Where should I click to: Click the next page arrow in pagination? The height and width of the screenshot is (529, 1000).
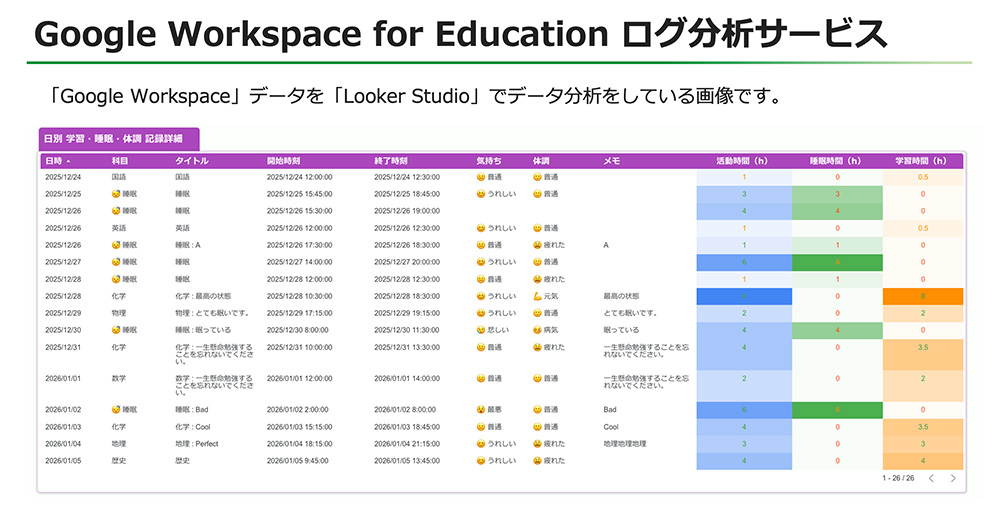[x=953, y=479]
